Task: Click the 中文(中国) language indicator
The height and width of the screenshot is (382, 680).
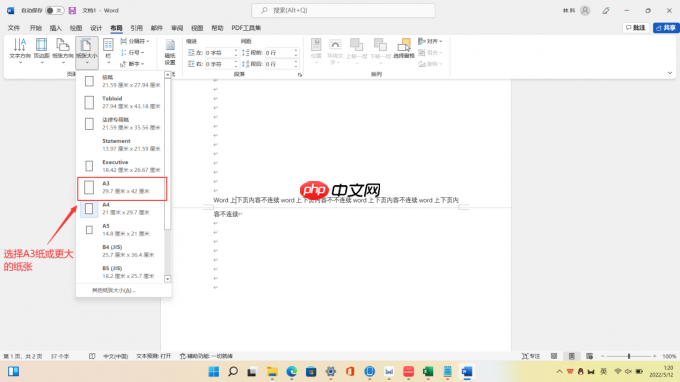Action: pyautogui.click(x=115, y=356)
